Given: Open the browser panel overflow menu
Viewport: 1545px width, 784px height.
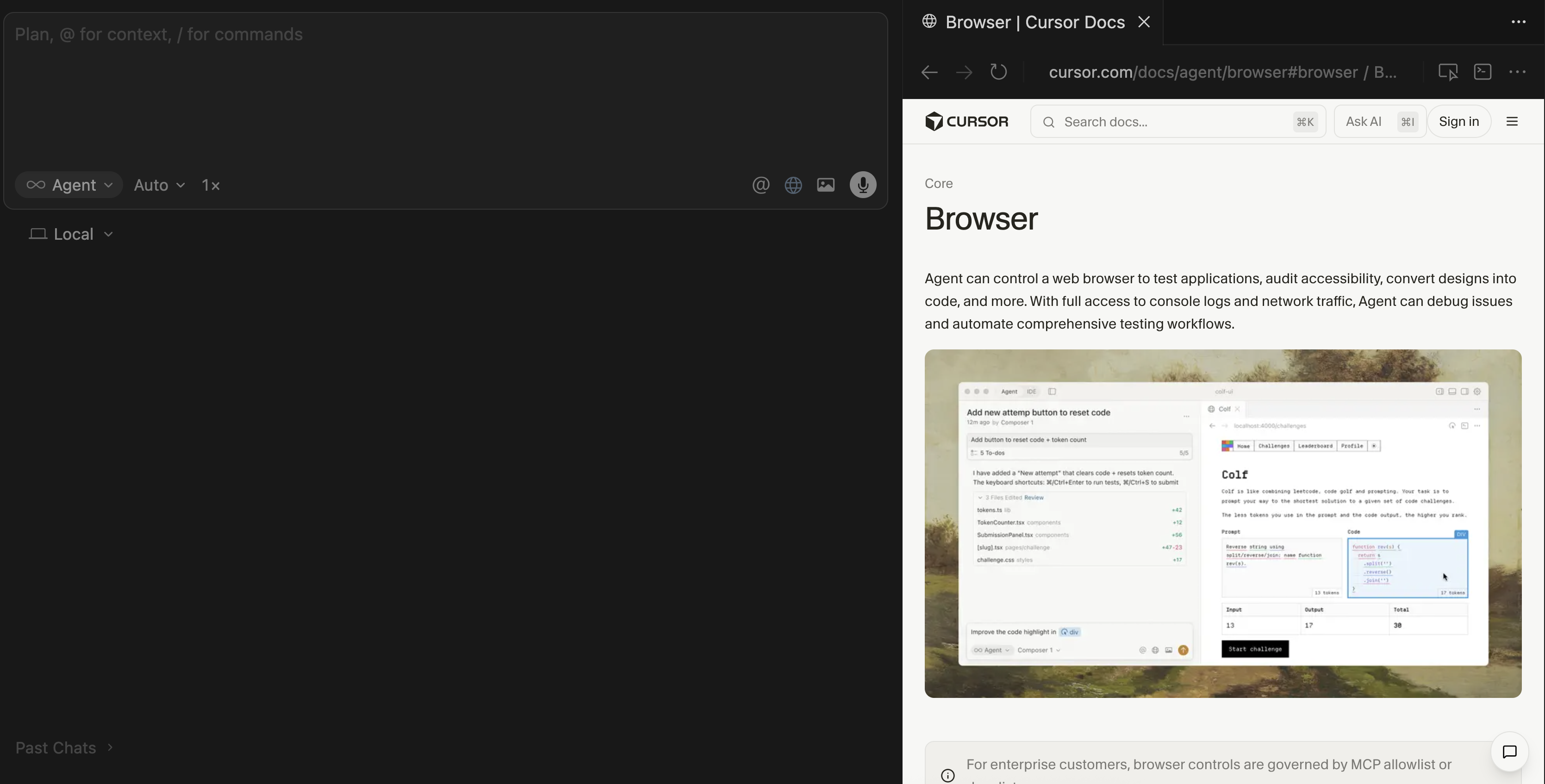Looking at the screenshot, I should coord(1517,71).
